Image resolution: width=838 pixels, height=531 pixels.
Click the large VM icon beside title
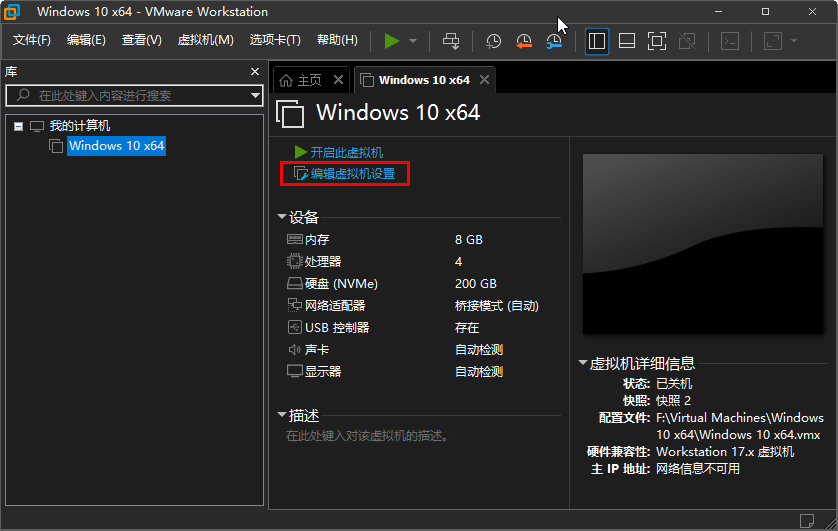(x=290, y=114)
